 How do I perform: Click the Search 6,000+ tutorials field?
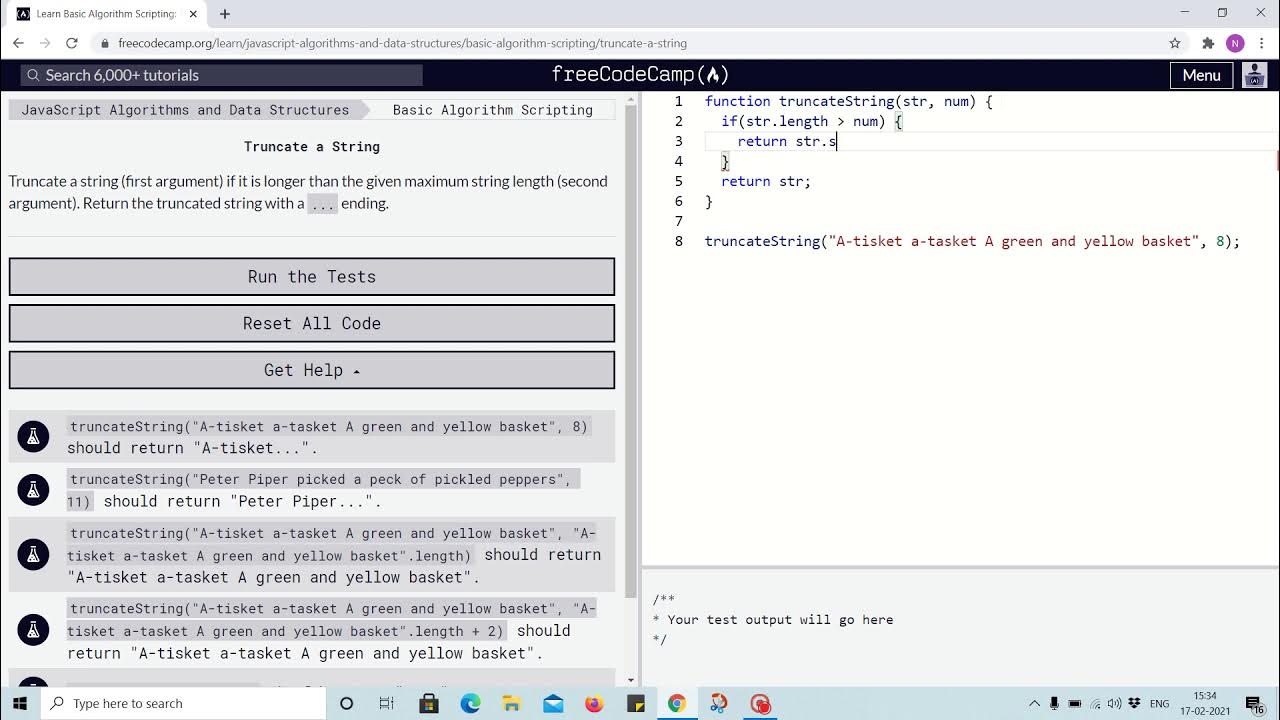point(222,75)
